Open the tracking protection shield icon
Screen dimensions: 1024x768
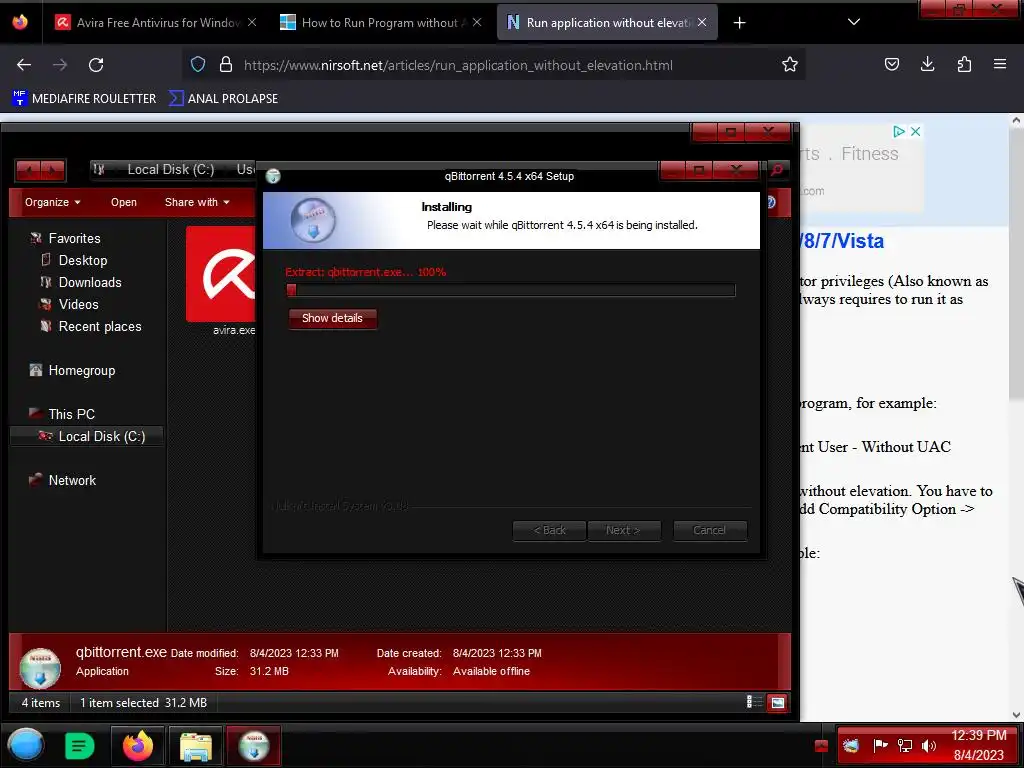coord(198,65)
